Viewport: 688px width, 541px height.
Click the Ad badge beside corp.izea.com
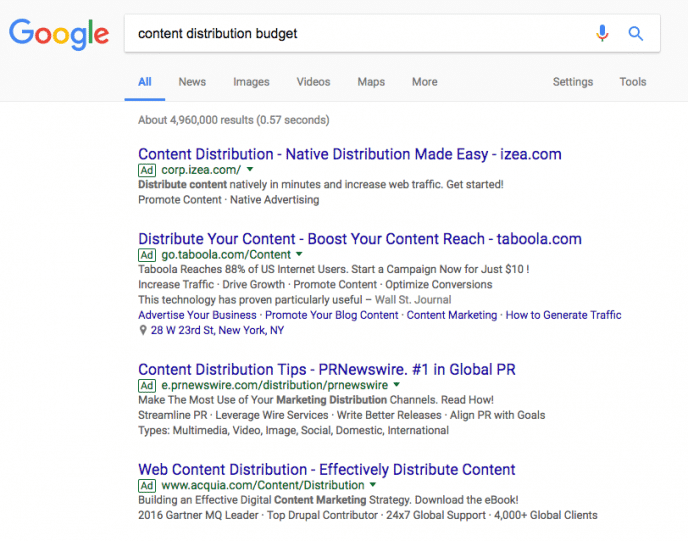[147, 170]
